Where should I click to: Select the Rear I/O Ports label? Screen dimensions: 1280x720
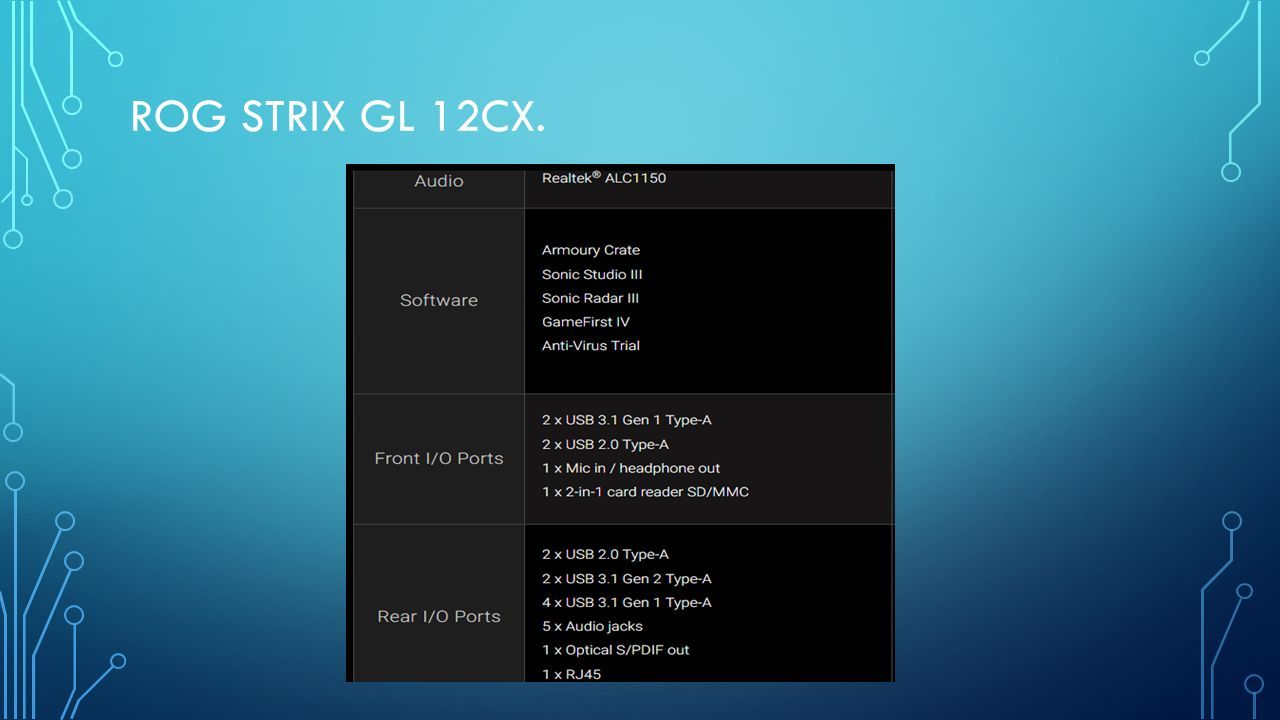439,616
